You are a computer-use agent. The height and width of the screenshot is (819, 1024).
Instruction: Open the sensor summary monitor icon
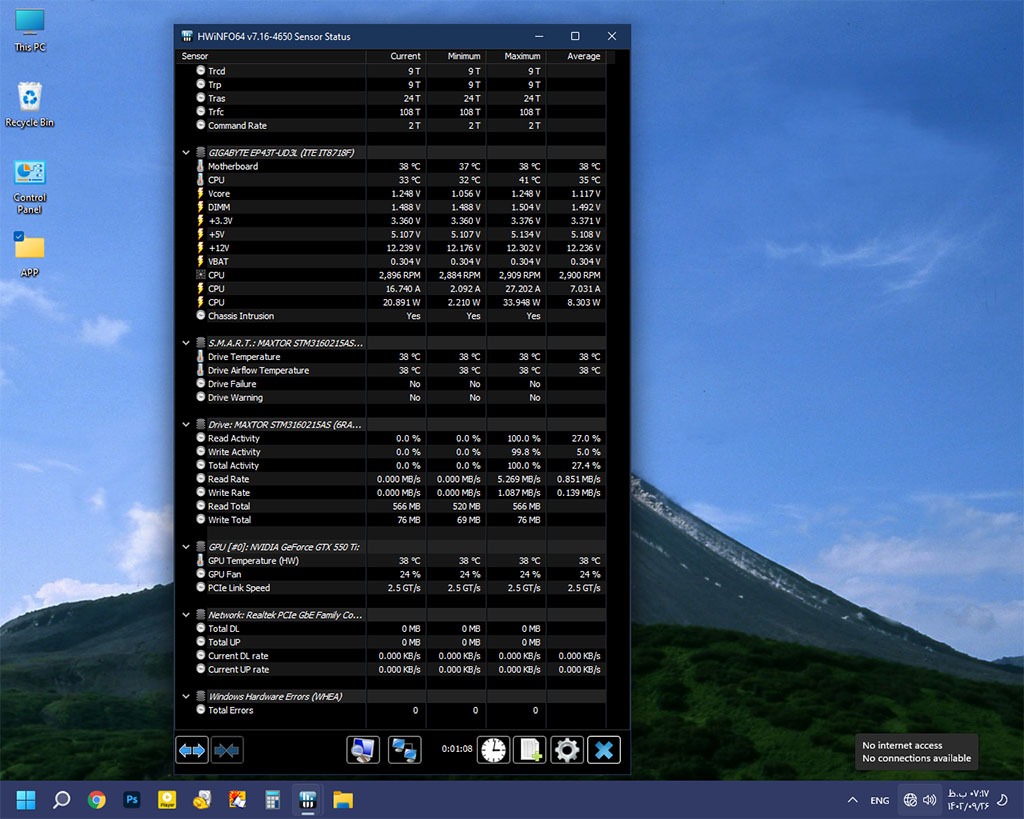363,749
